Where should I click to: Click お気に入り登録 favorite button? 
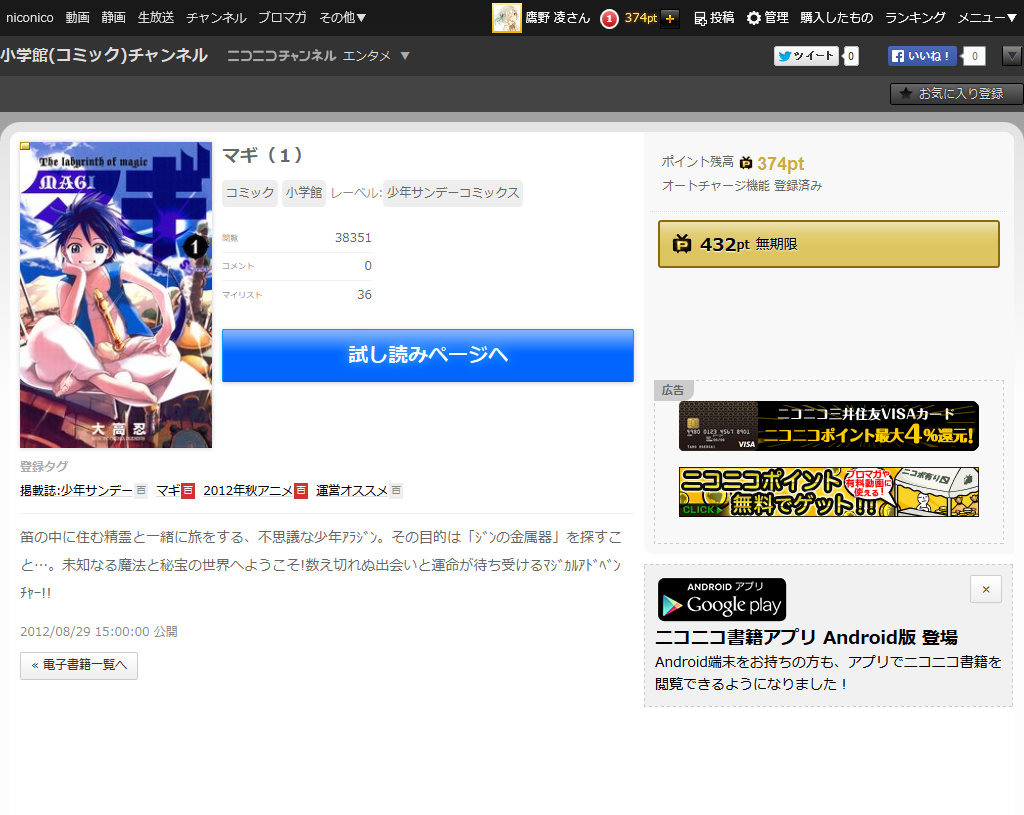point(956,94)
